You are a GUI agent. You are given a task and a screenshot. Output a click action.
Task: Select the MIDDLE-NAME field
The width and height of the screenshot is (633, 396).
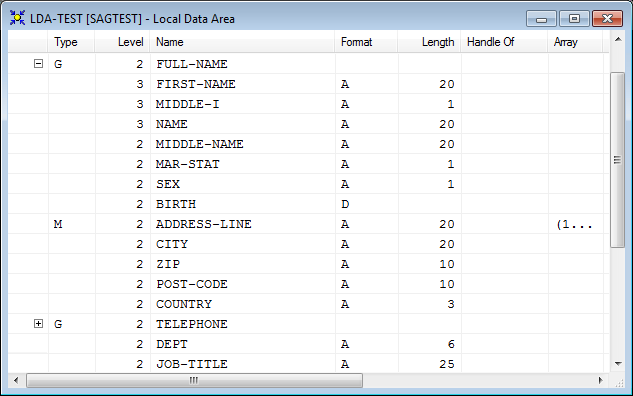click(x=200, y=144)
